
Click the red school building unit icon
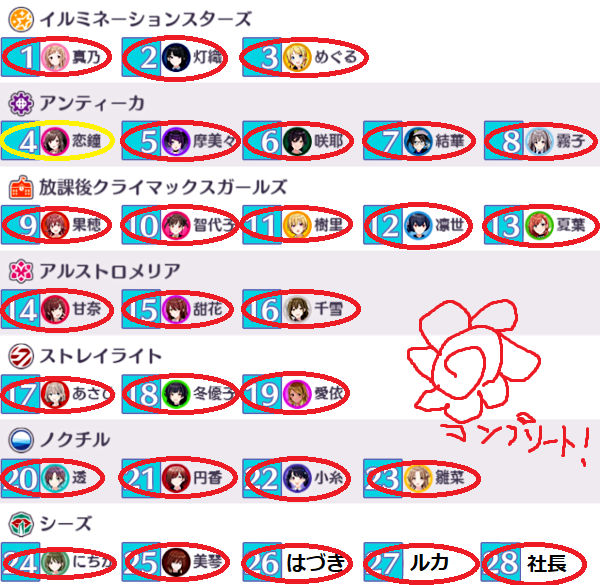(21, 187)
